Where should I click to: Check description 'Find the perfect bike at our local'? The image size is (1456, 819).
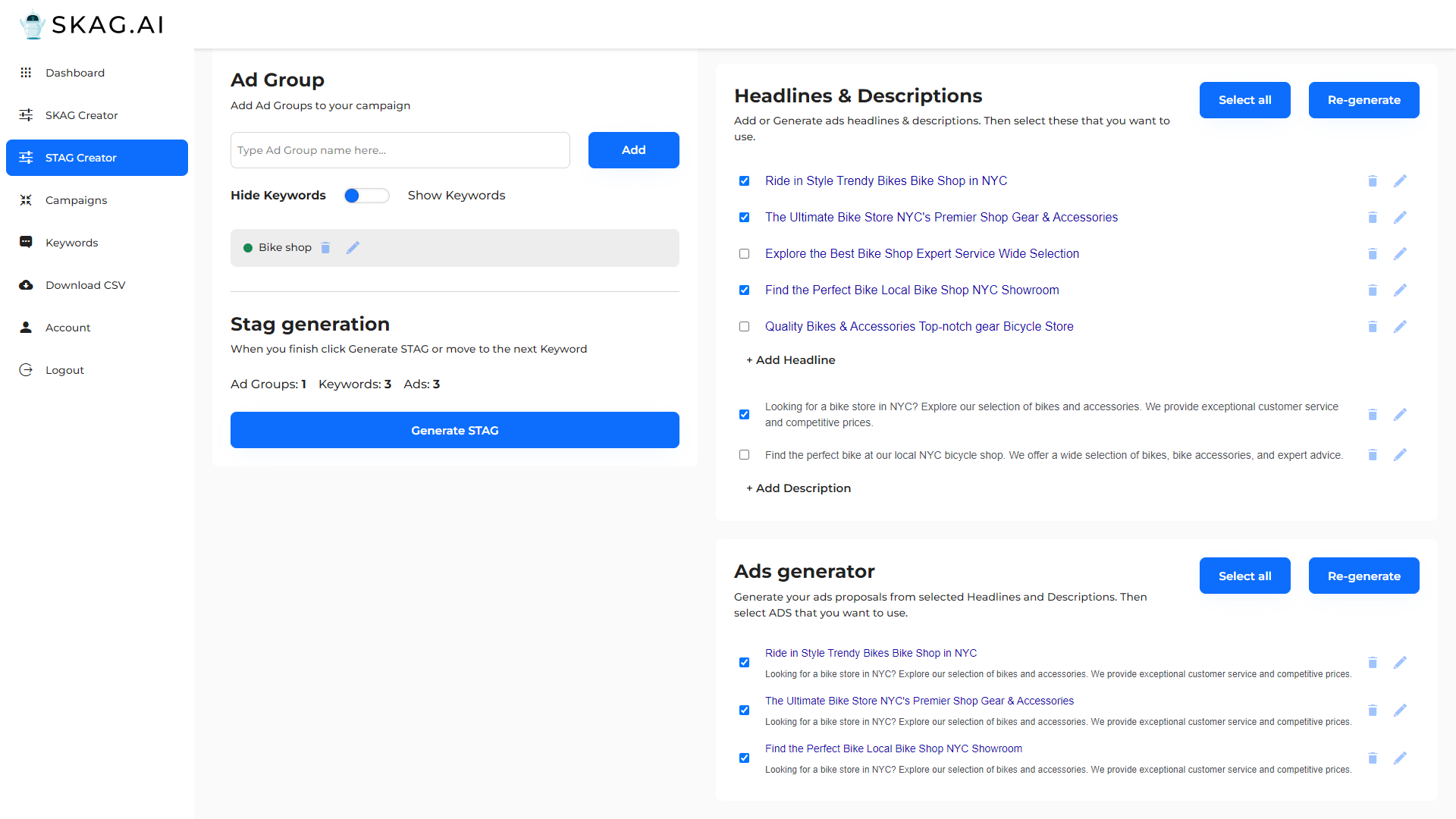coord(744,455)
